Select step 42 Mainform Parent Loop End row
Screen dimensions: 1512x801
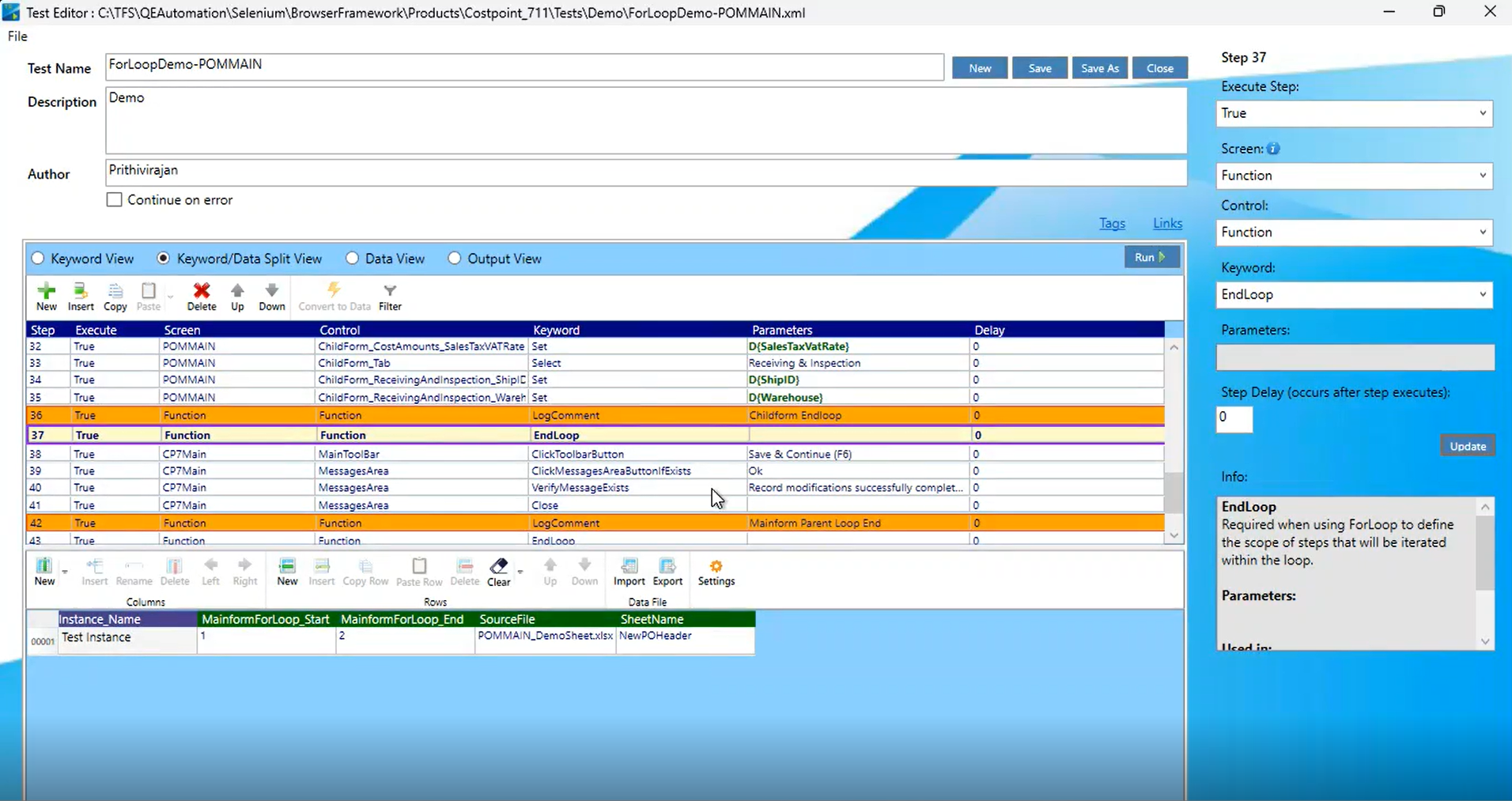pyautogui.click(x=595, y=523)
